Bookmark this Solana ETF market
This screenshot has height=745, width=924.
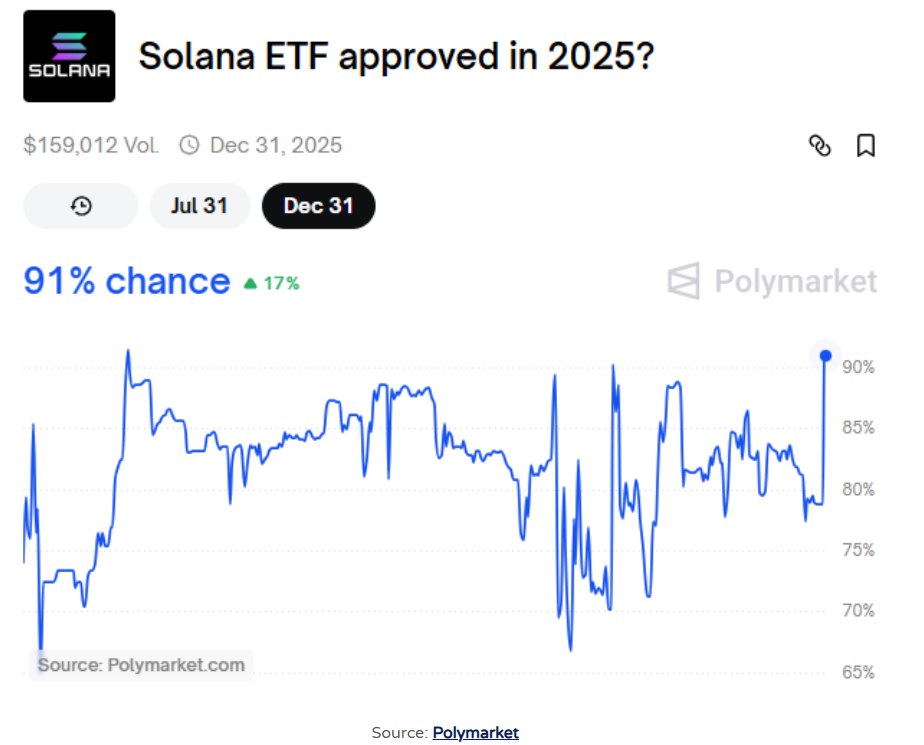(866, 146)
